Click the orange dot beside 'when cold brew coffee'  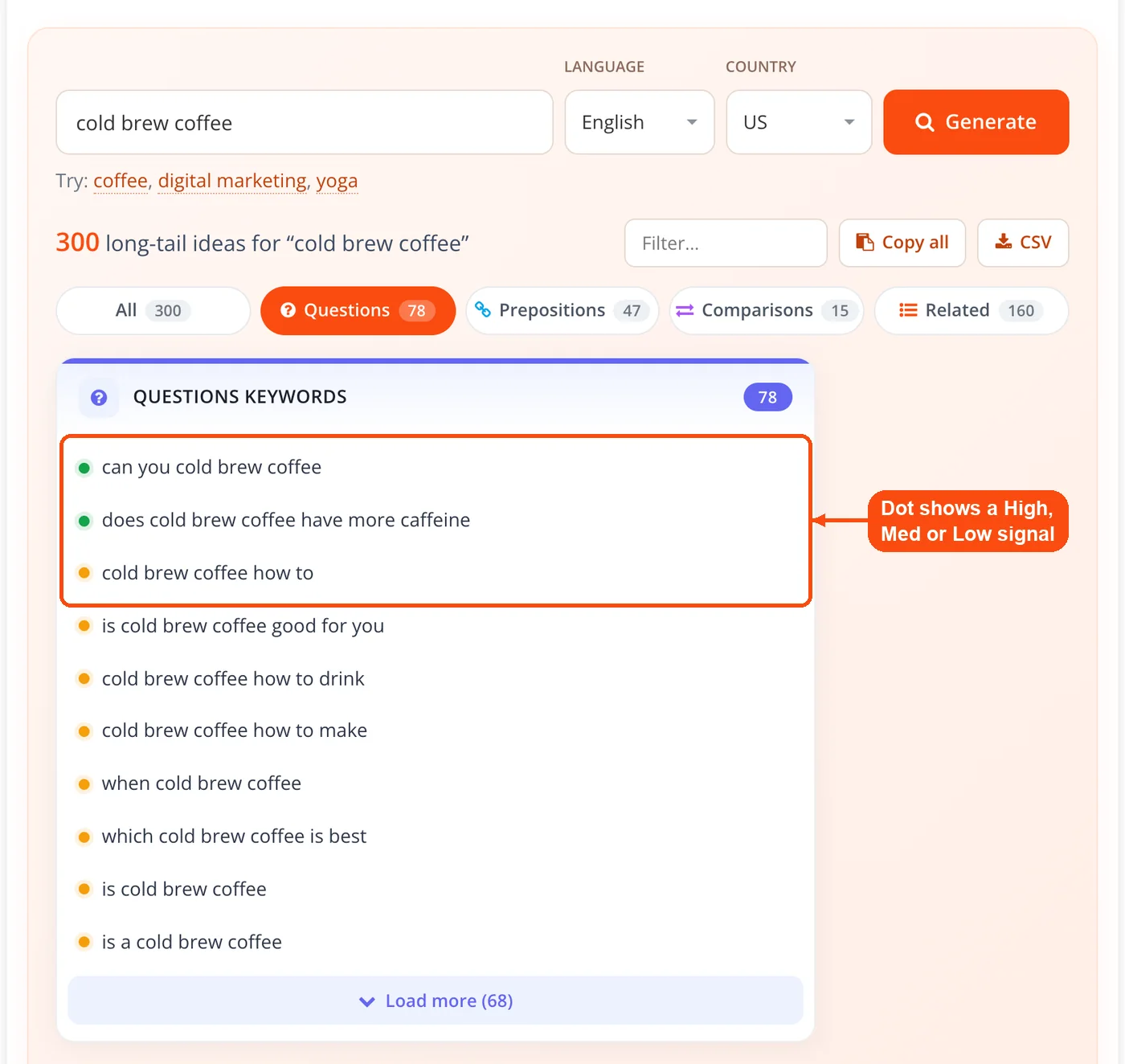pyautogui.click(x=84, y=784)
